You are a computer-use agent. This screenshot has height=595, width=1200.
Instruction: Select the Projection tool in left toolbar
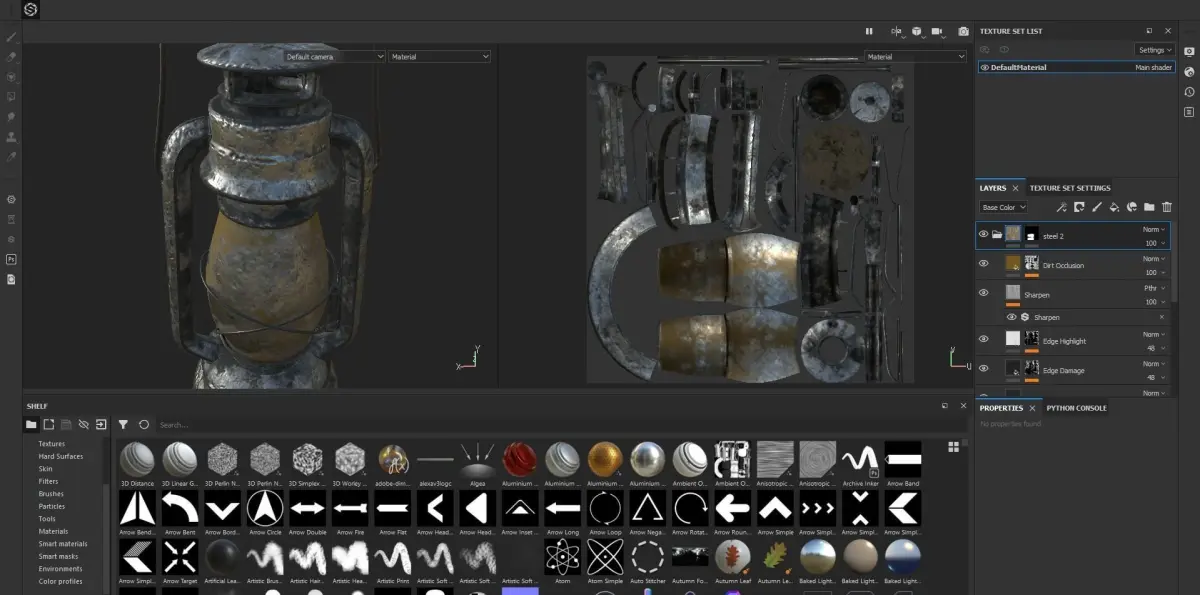11,77
